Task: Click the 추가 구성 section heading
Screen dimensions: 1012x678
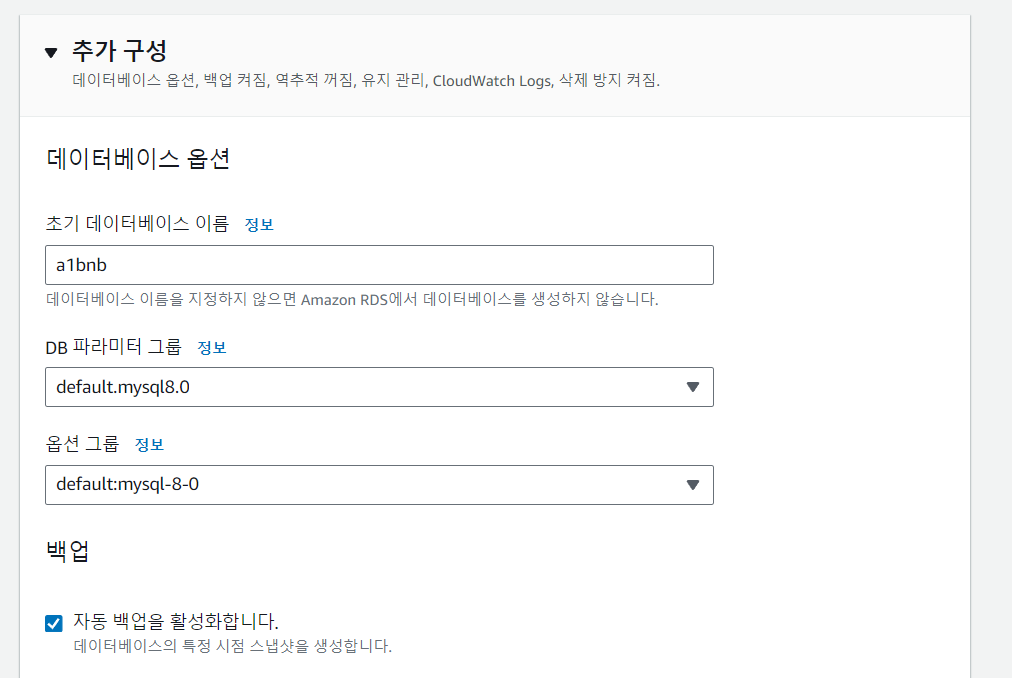Action: 119,51
